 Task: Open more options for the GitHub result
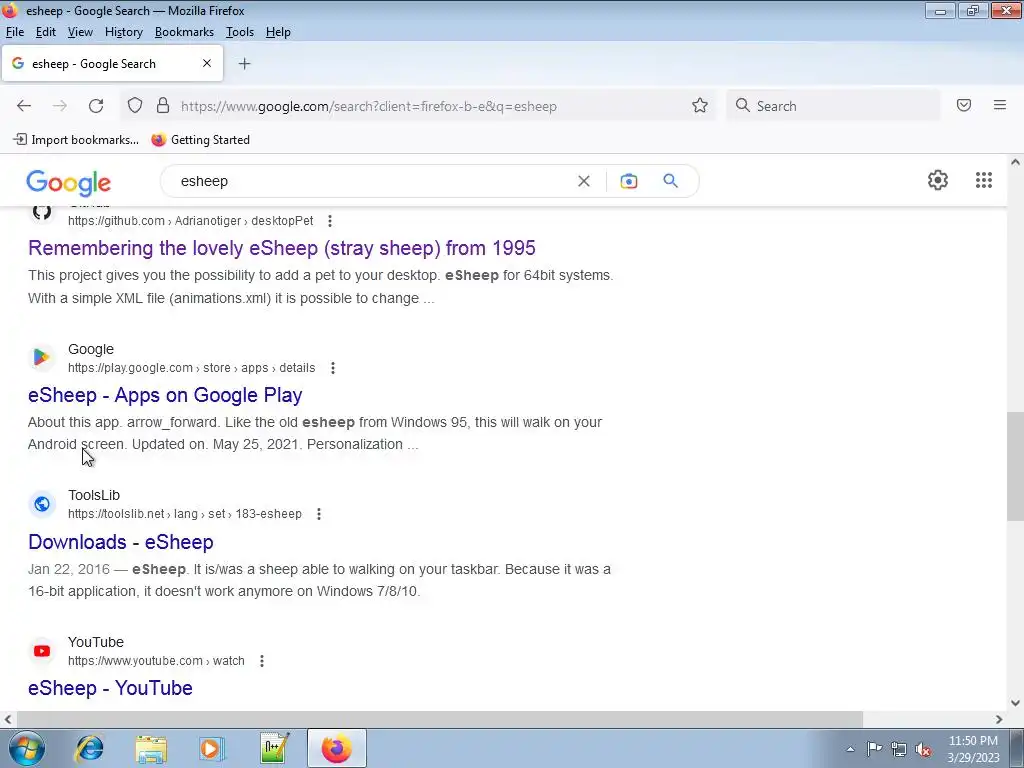pos(330,221)
